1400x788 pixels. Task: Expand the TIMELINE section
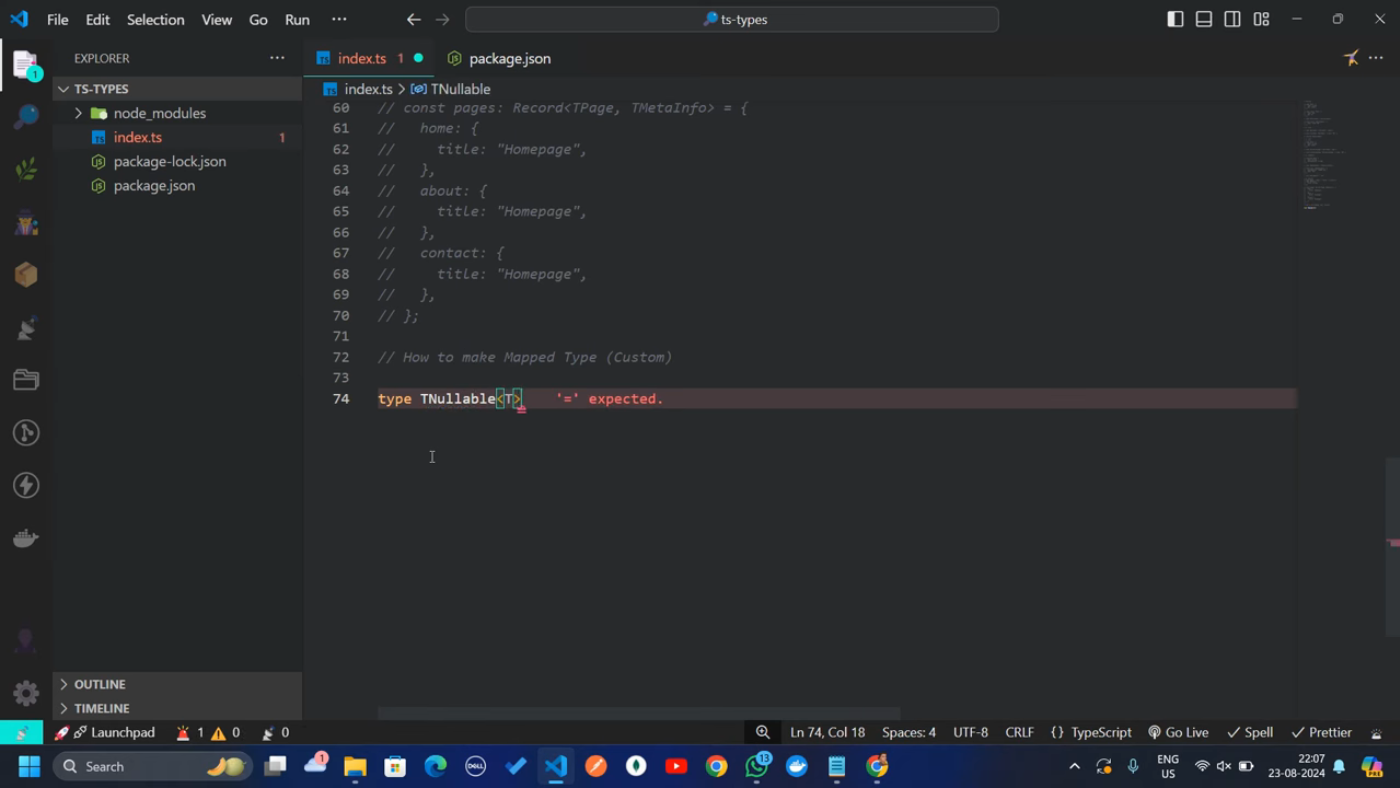pos(178,708)
